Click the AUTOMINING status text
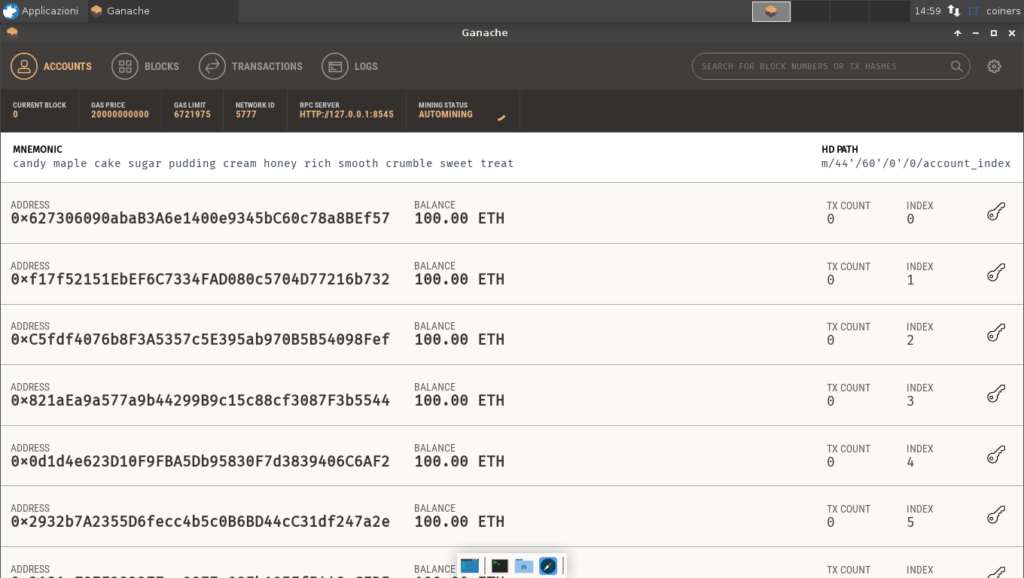1024x578 pixels. coord(445,114)
